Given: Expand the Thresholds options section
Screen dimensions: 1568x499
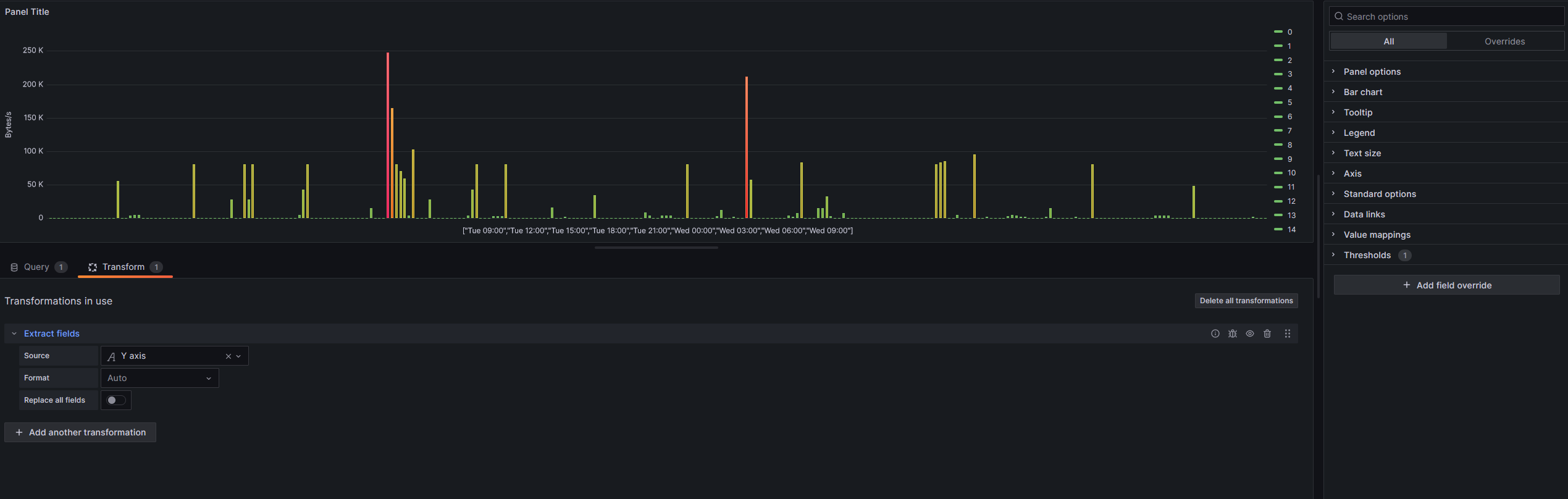Looking at the screenshot, I should [x=1367, y=255].
